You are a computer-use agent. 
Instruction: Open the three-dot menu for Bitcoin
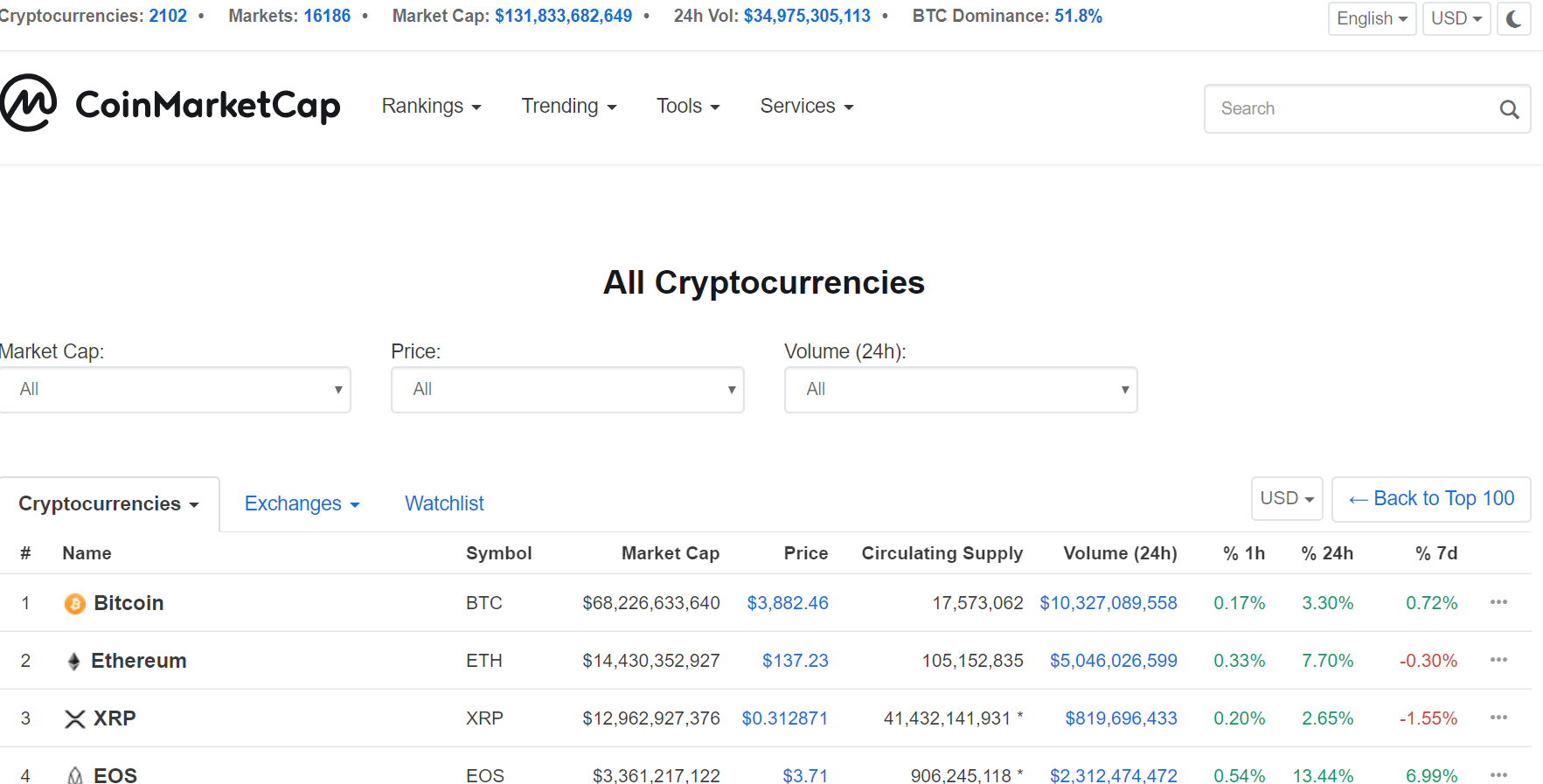[x=1498, y=602]
